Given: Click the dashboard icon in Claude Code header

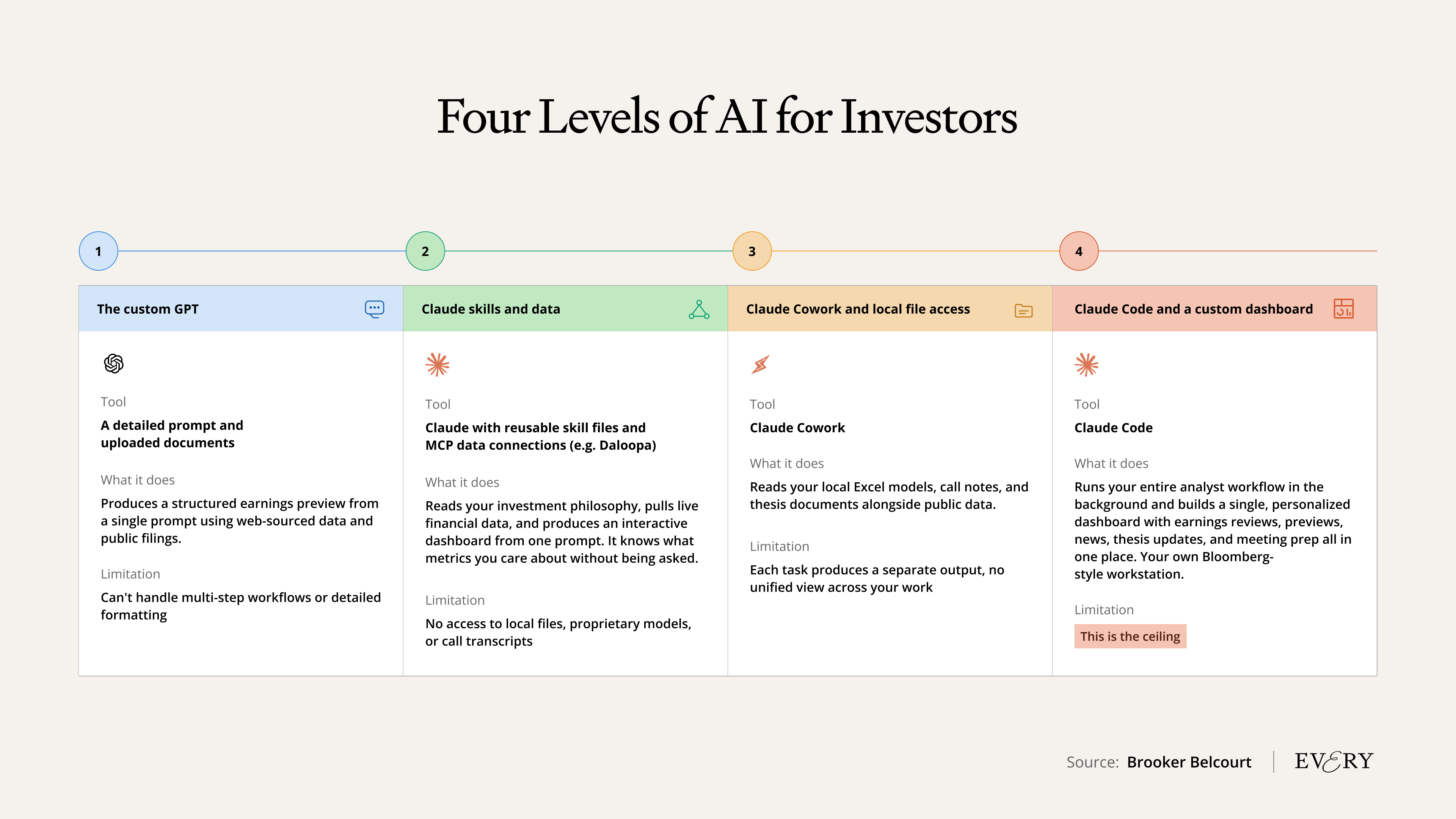Looking at the screenshot, I should (x=1343, y=309).
